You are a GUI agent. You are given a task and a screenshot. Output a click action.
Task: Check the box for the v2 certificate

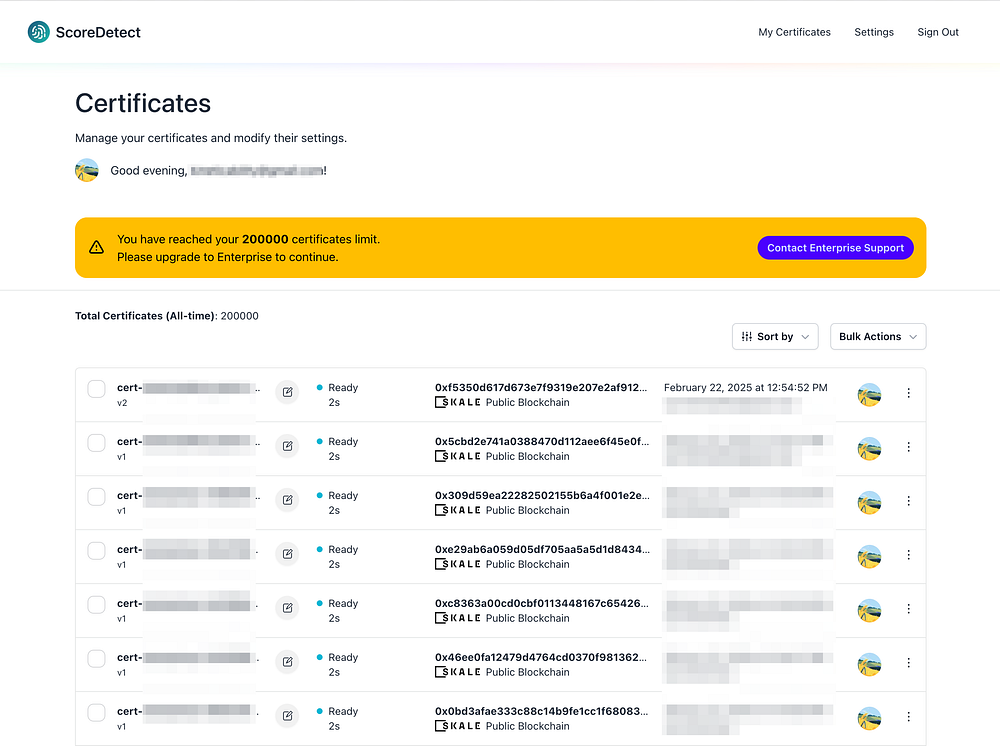96,389
